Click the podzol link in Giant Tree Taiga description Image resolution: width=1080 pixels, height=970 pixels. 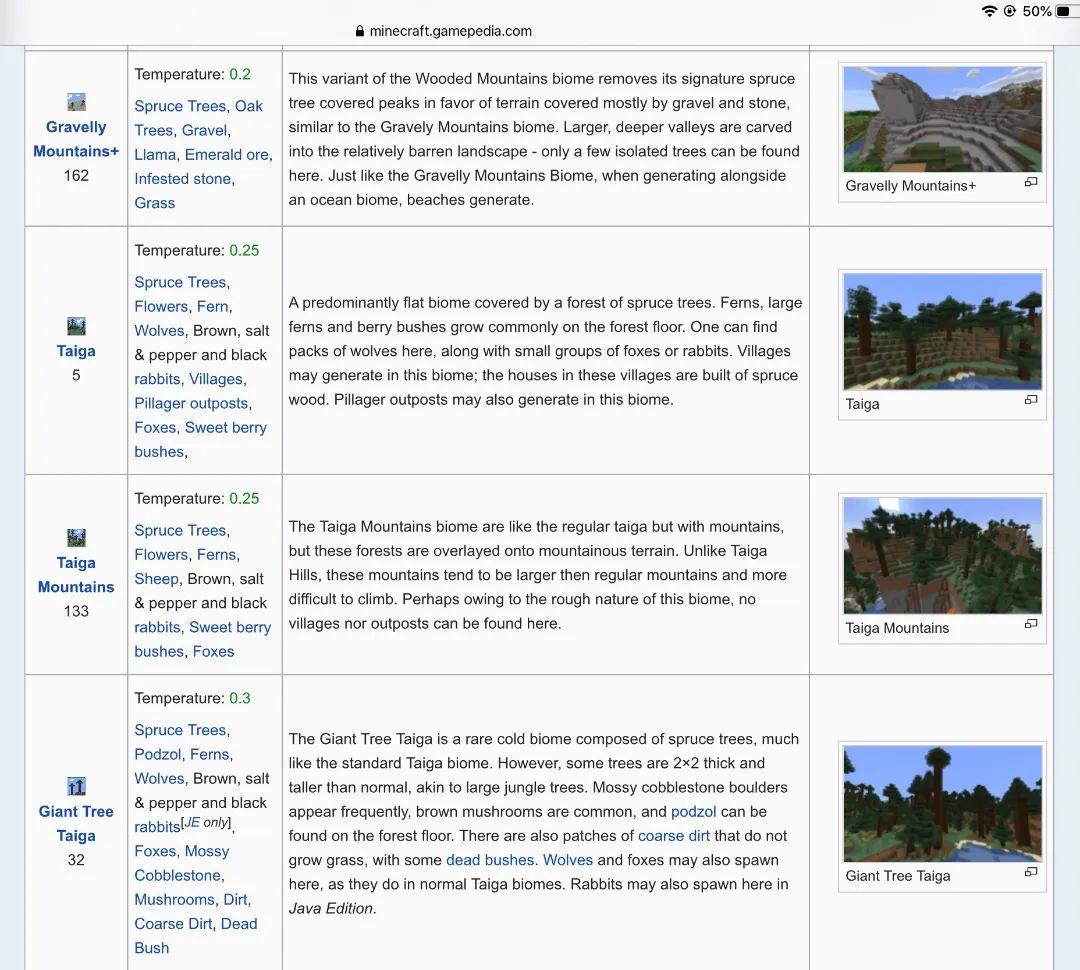pyautogui.click(x=693, y=811)
